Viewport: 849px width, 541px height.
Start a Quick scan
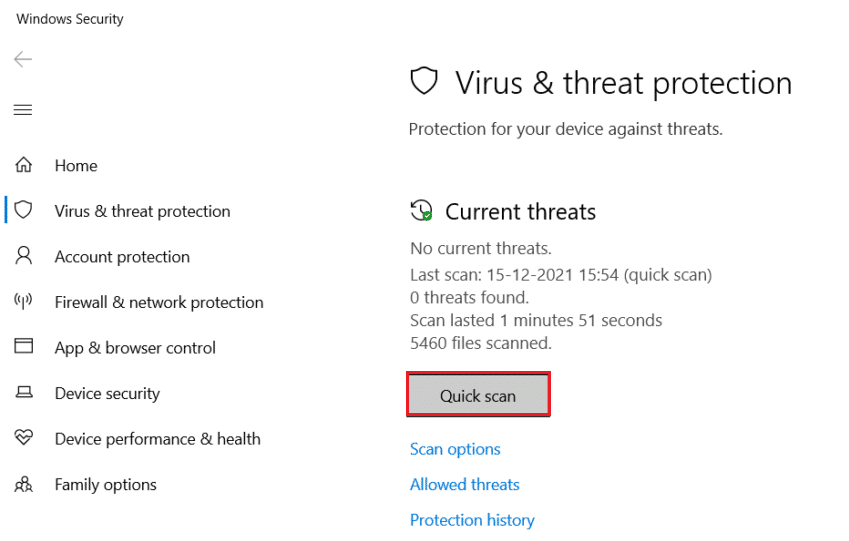(x=478, y=396)
